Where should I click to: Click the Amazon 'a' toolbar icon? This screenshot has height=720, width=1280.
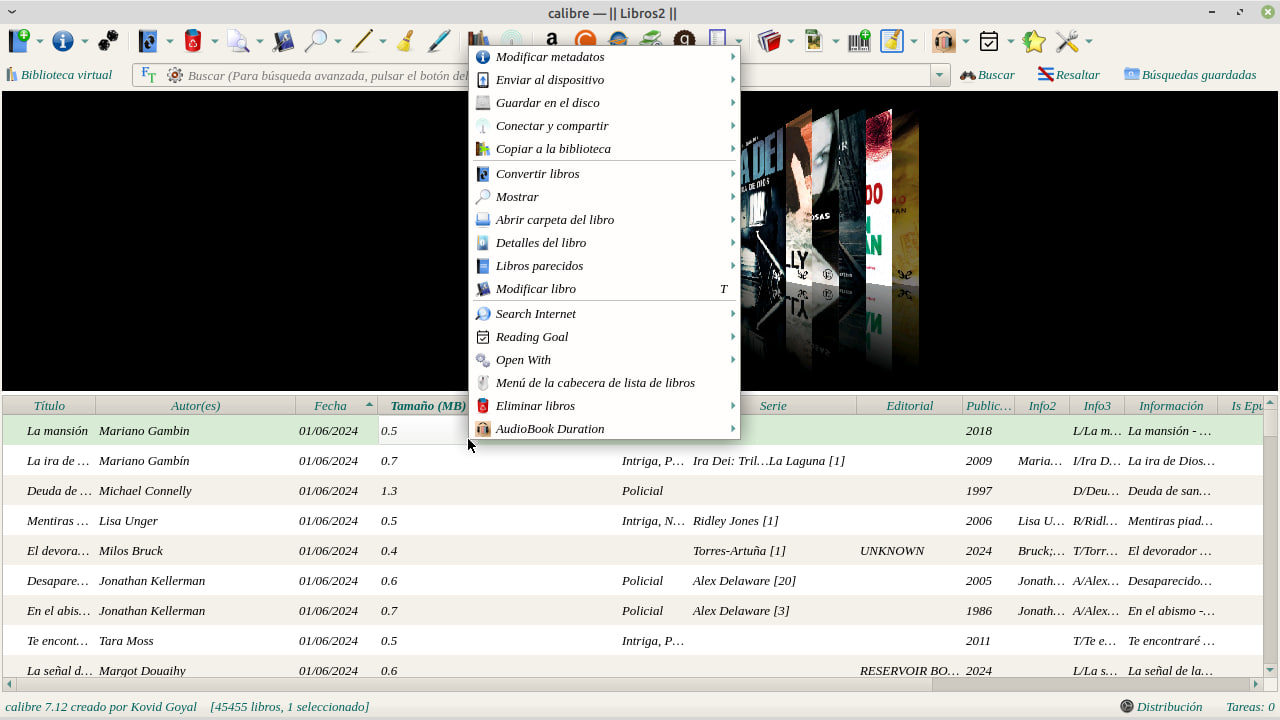552,40
